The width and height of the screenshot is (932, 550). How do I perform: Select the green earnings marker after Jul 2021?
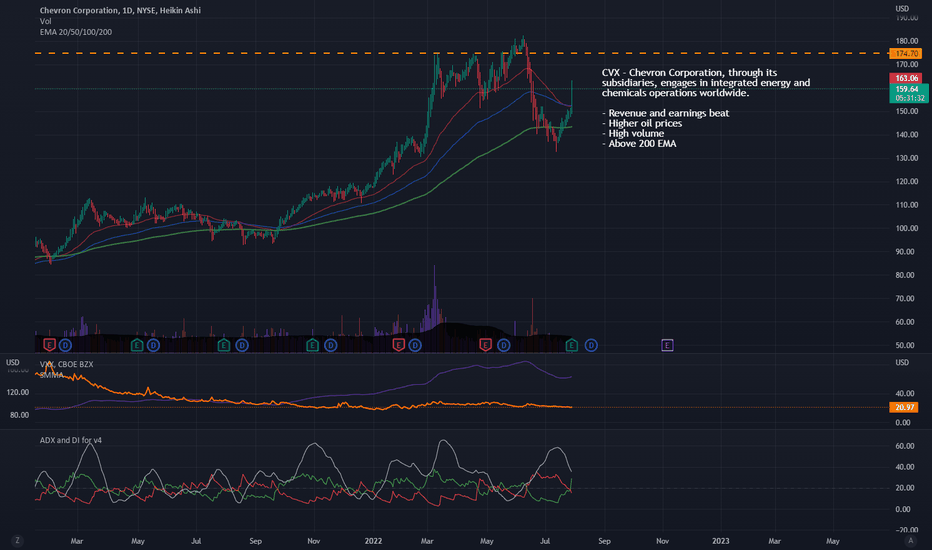coord(223,345)
